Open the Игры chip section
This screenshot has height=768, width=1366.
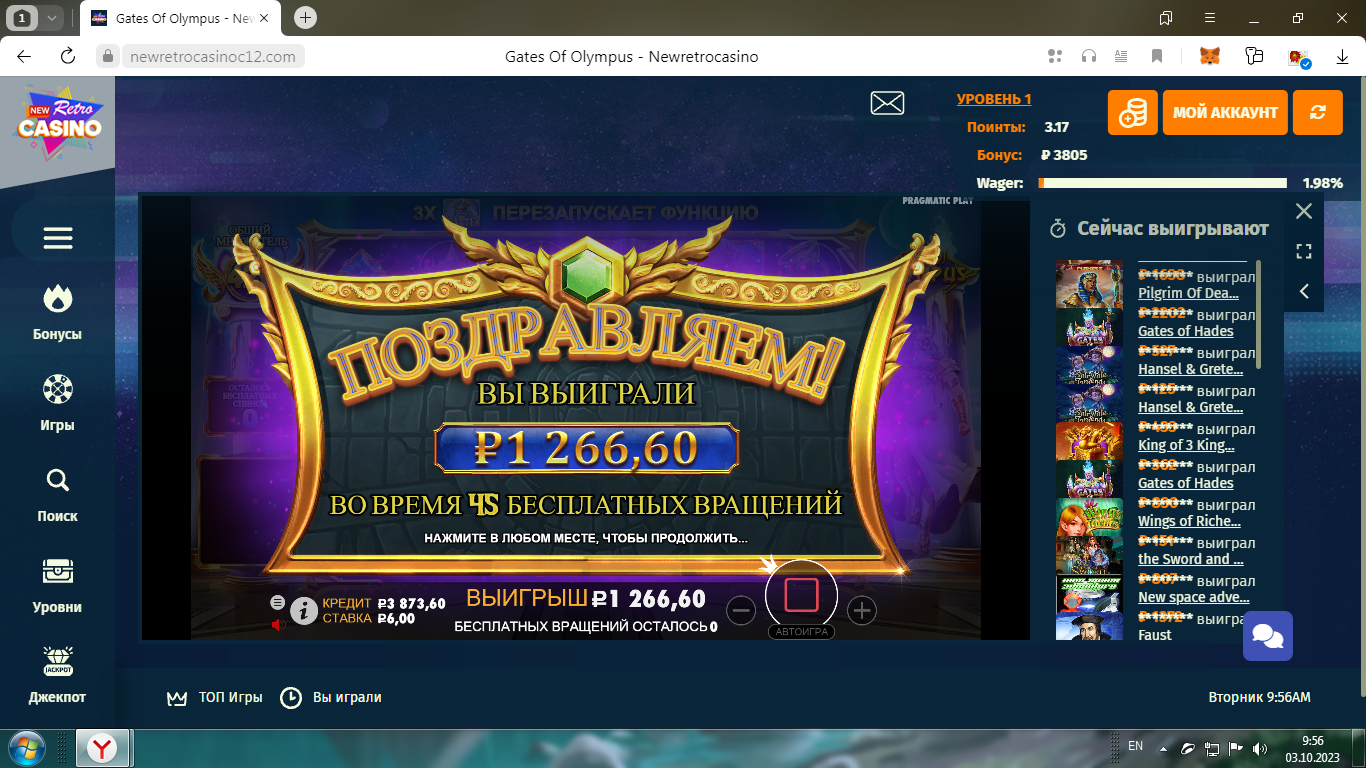(x=57, y=403)
